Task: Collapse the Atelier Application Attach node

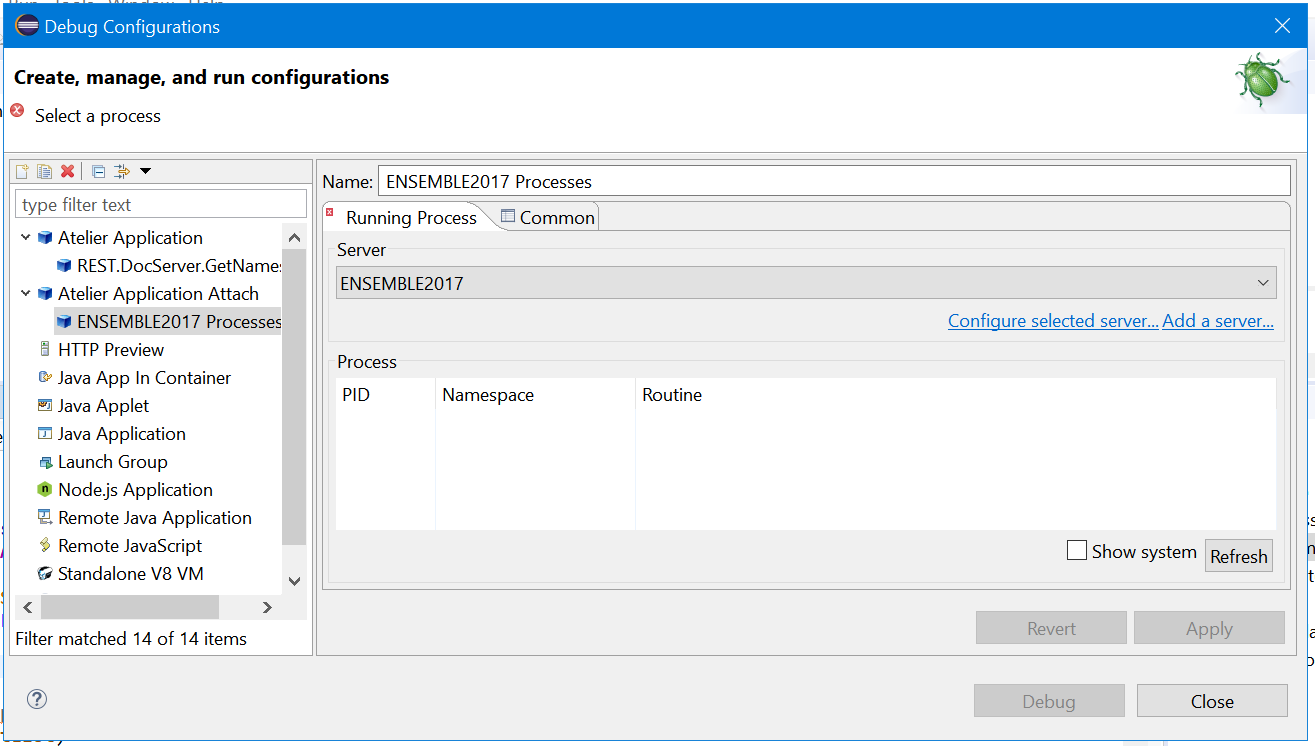Action: click(26, 294)
